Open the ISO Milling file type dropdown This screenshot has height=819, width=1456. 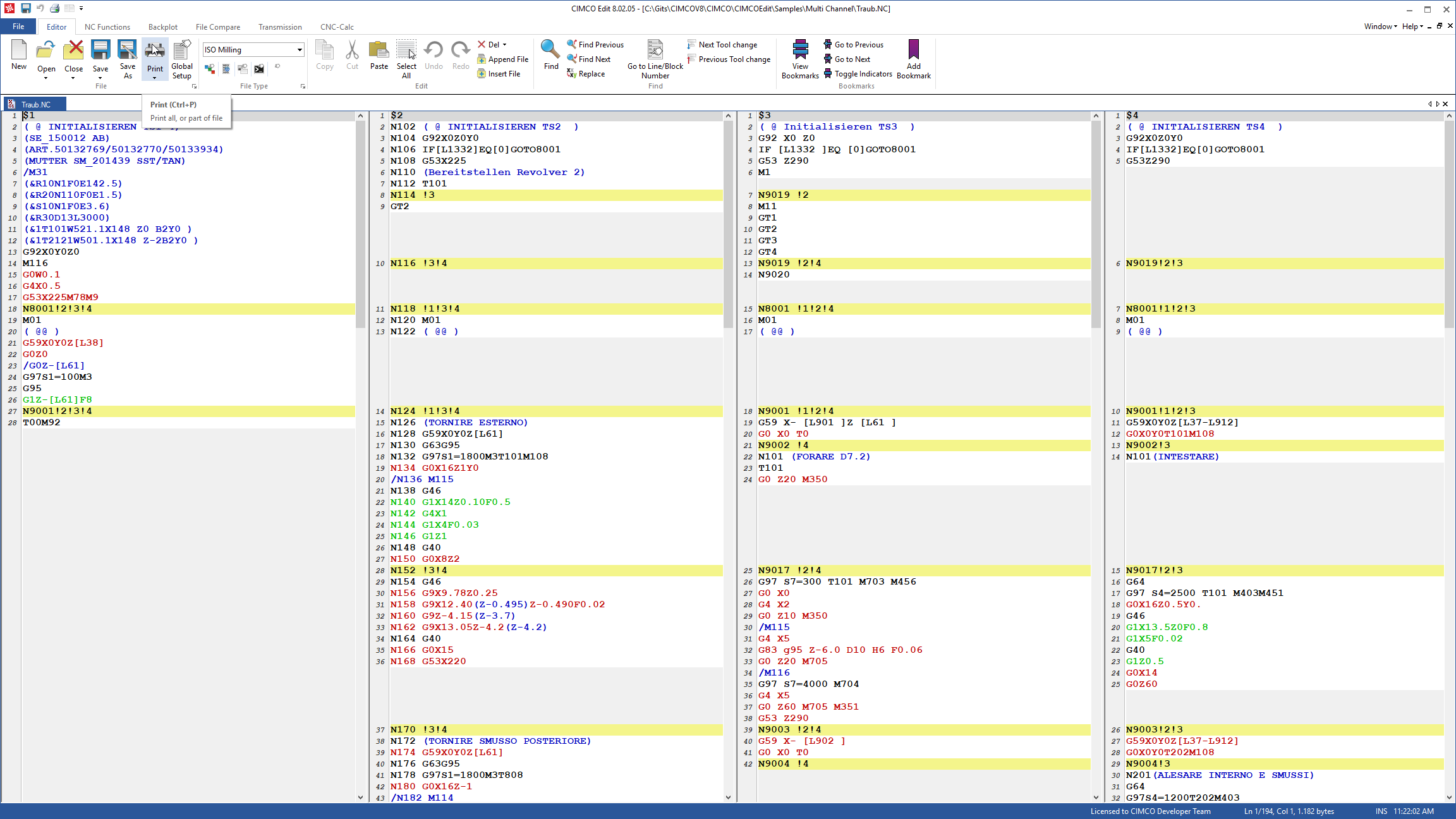pos(299,50)
